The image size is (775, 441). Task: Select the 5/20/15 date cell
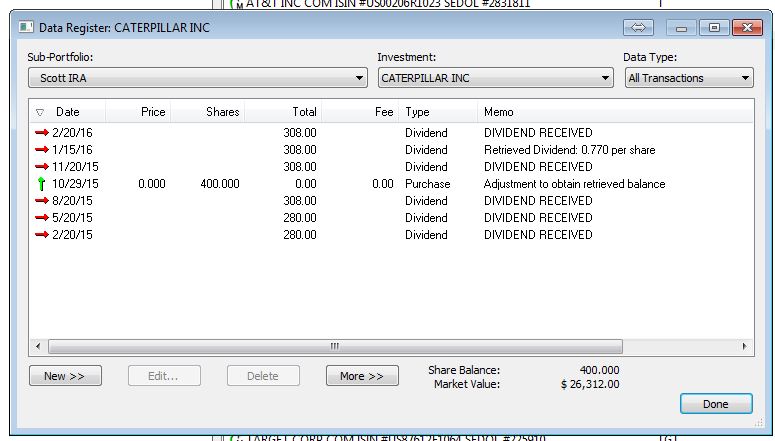tap(72, 218)
